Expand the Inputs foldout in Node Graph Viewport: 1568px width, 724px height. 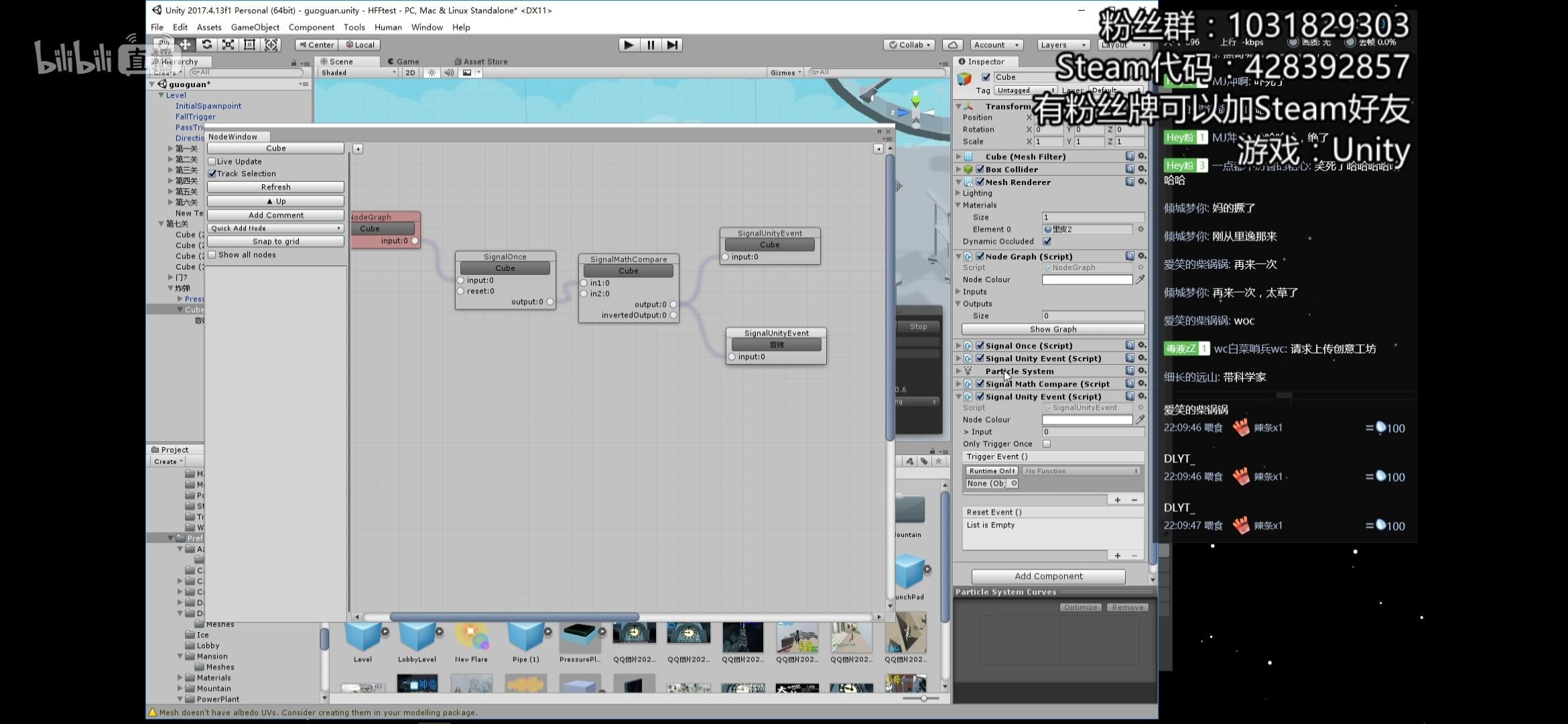(958, 292)
